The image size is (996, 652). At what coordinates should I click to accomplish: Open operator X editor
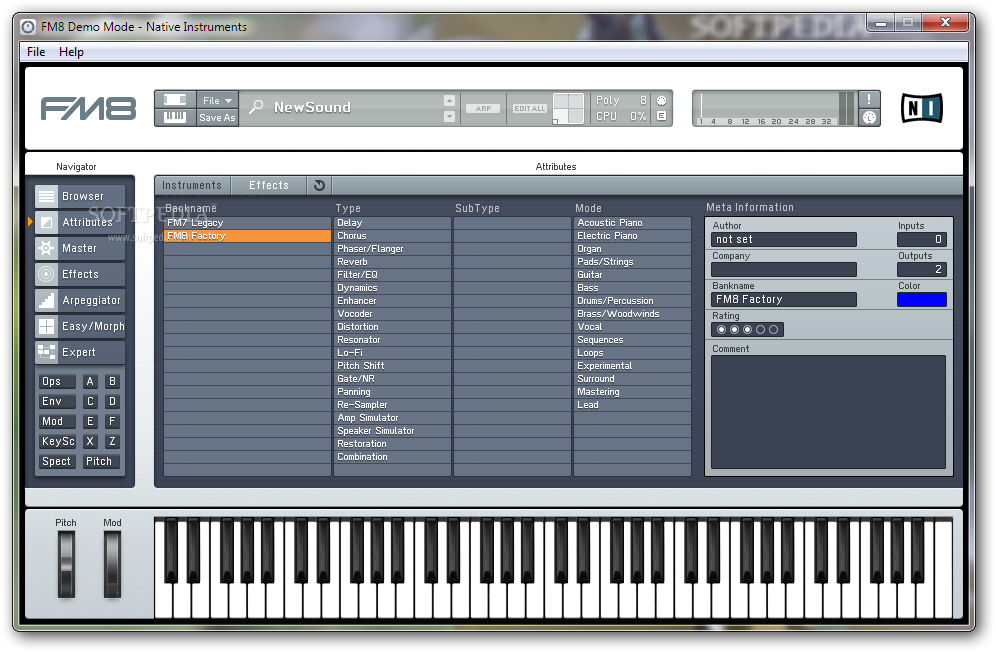point(90,442)
